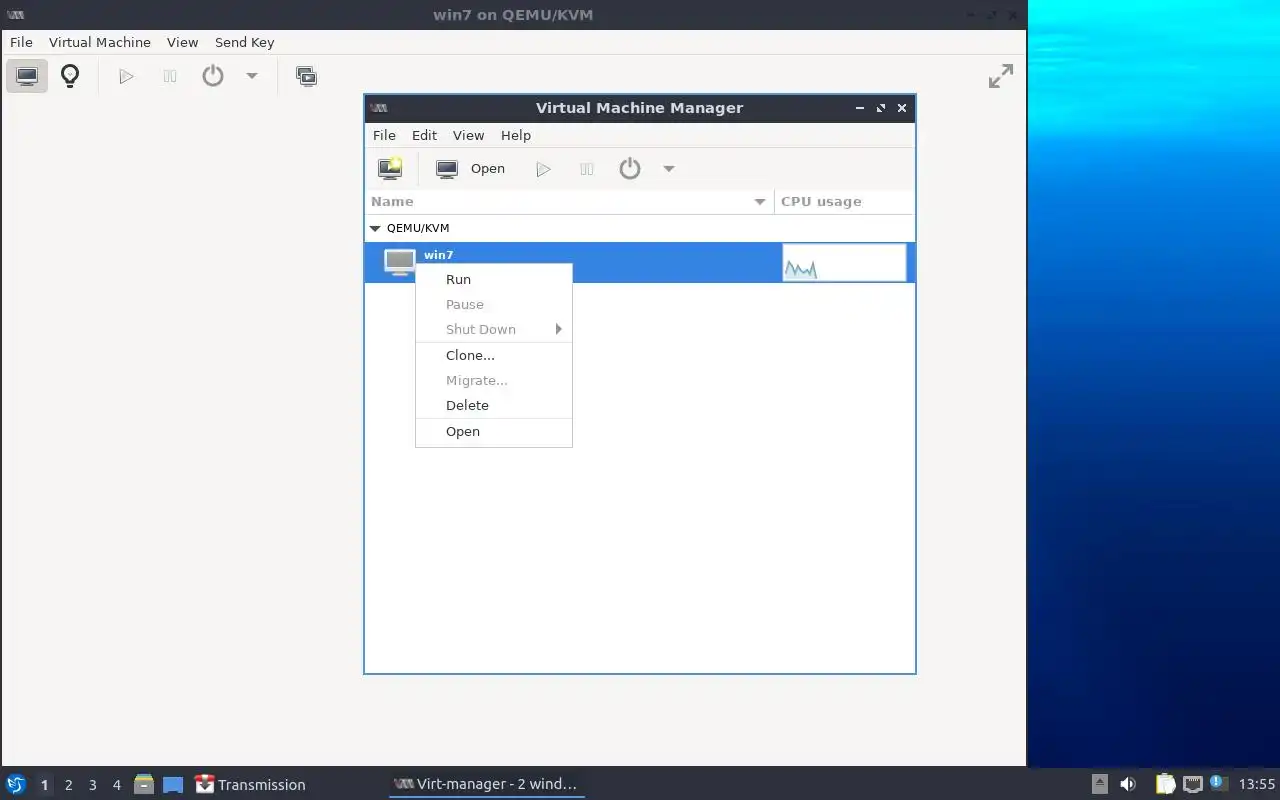Collapse QEMU/KVM connection tree
The height and width of the screenshot is (800, 1280).
pos(376,228)
